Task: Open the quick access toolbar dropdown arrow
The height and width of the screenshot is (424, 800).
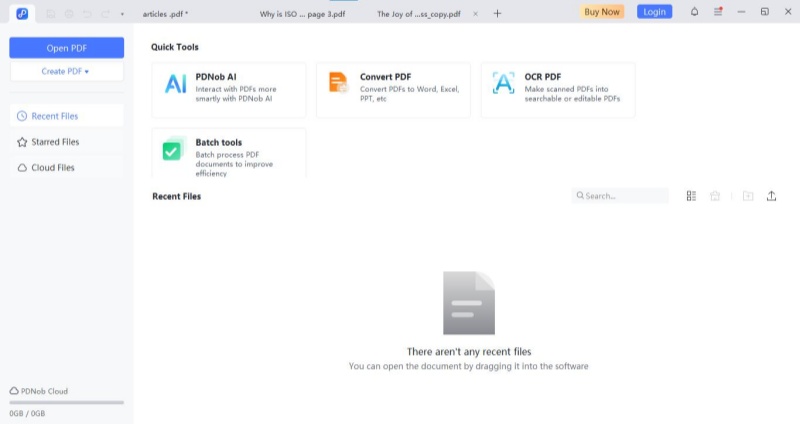Action: (122, 14)
